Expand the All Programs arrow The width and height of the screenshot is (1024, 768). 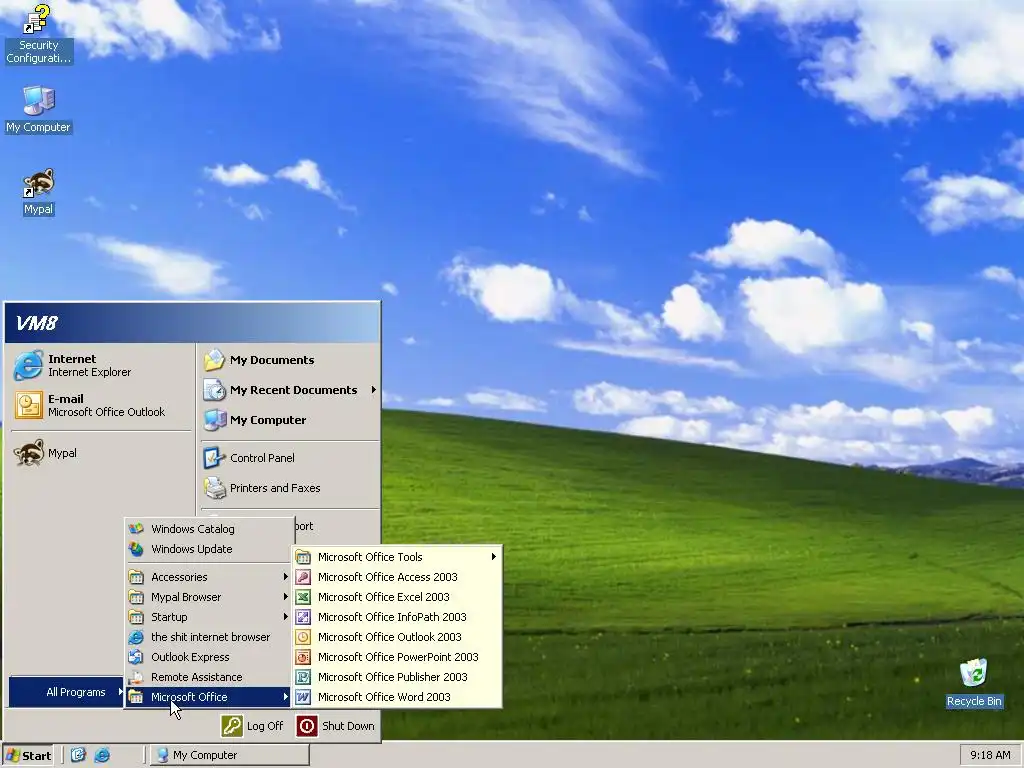pos(120,692)
